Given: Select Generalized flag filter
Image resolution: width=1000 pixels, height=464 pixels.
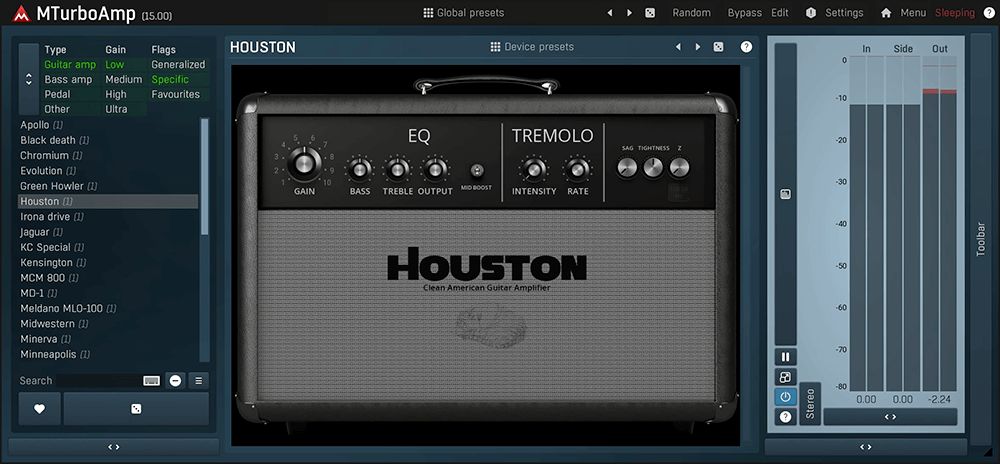Looking at the screenshot, I should point(179,64).
